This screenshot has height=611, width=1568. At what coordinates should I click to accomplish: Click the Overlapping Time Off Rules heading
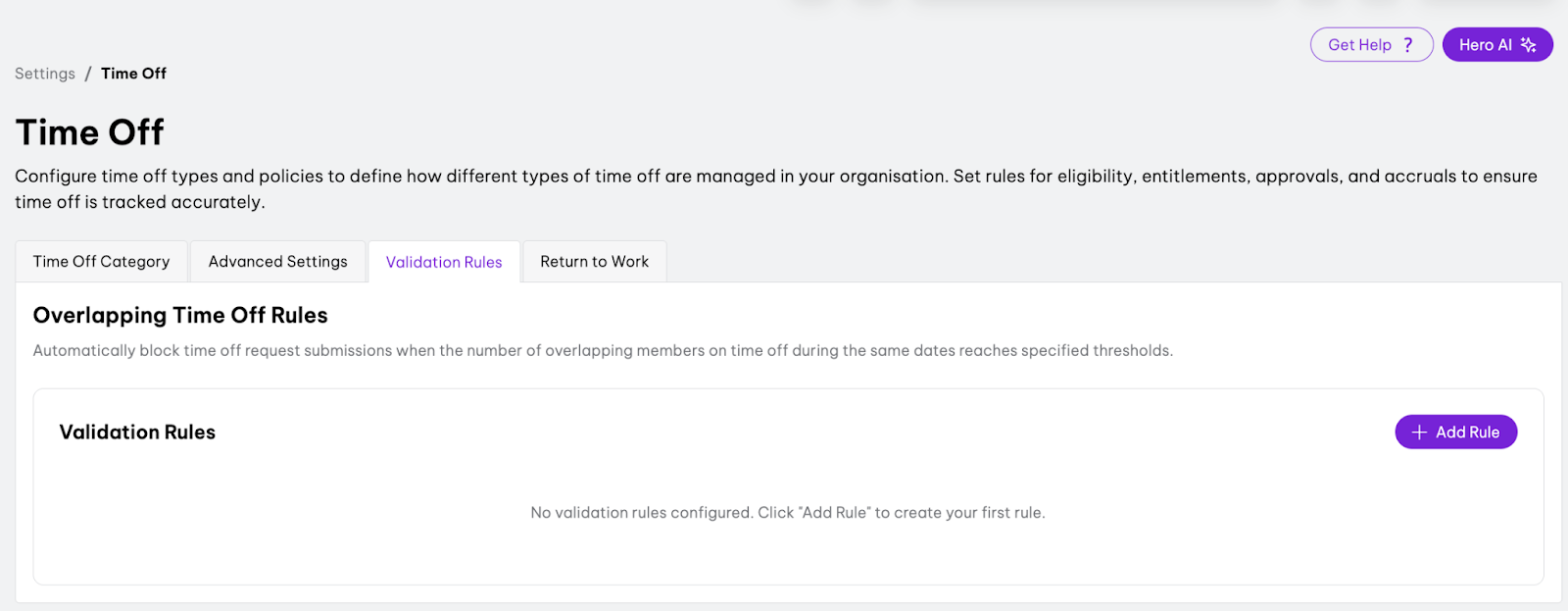coord(180,315)
